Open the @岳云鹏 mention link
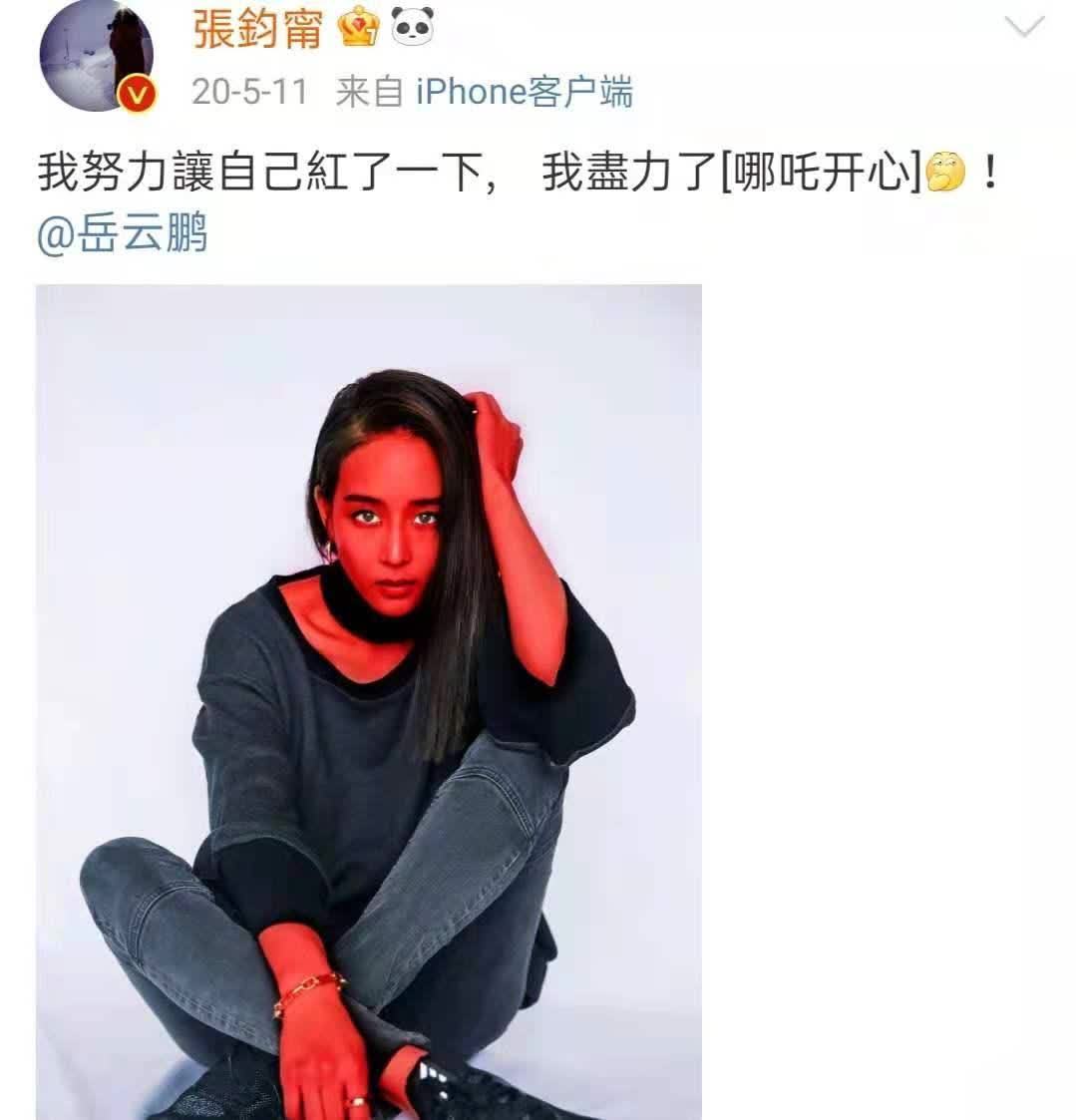This screenshot has width=1076, height=1120. (x=122, y=233)
